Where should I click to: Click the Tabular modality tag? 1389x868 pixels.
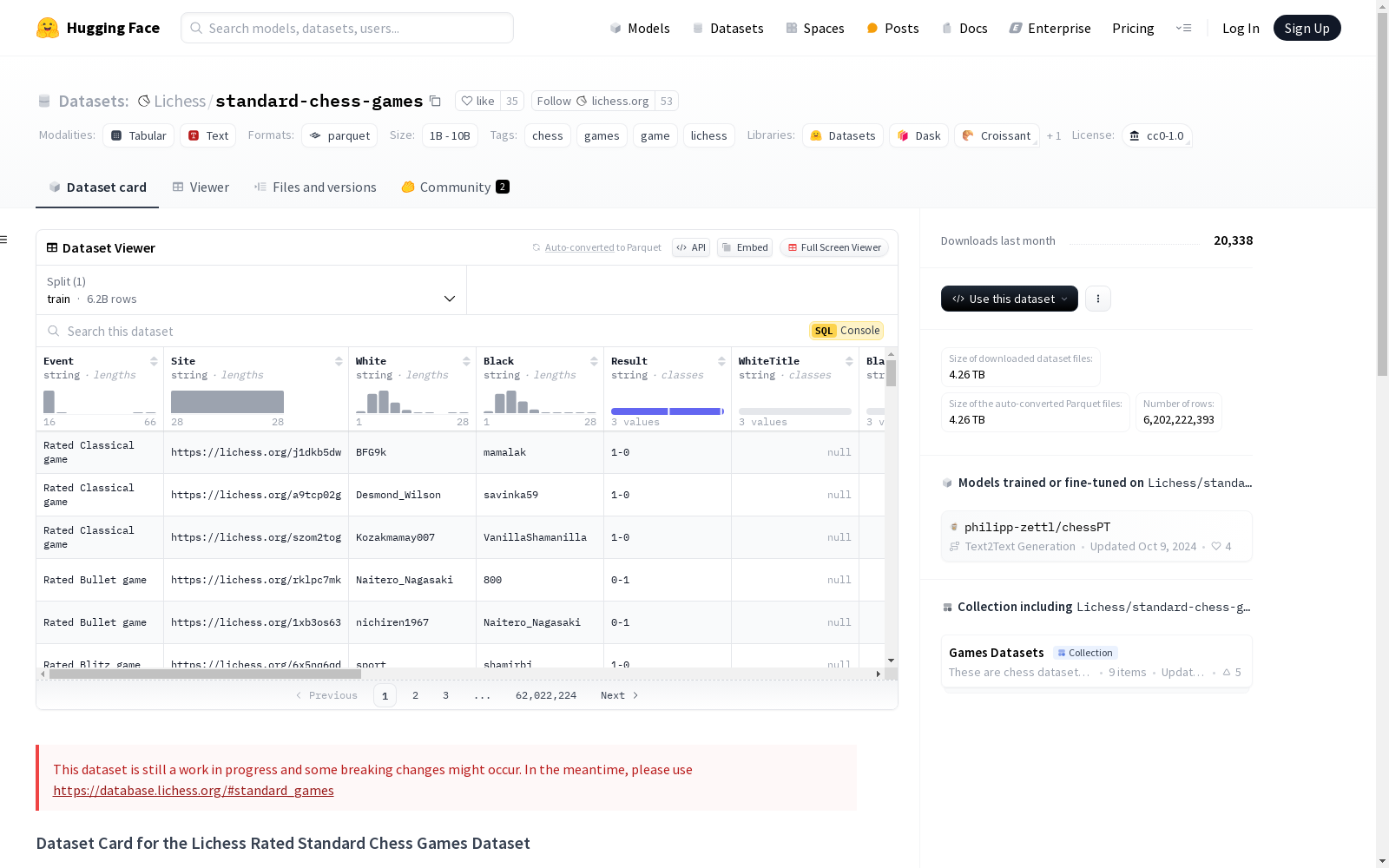[139, 135]
